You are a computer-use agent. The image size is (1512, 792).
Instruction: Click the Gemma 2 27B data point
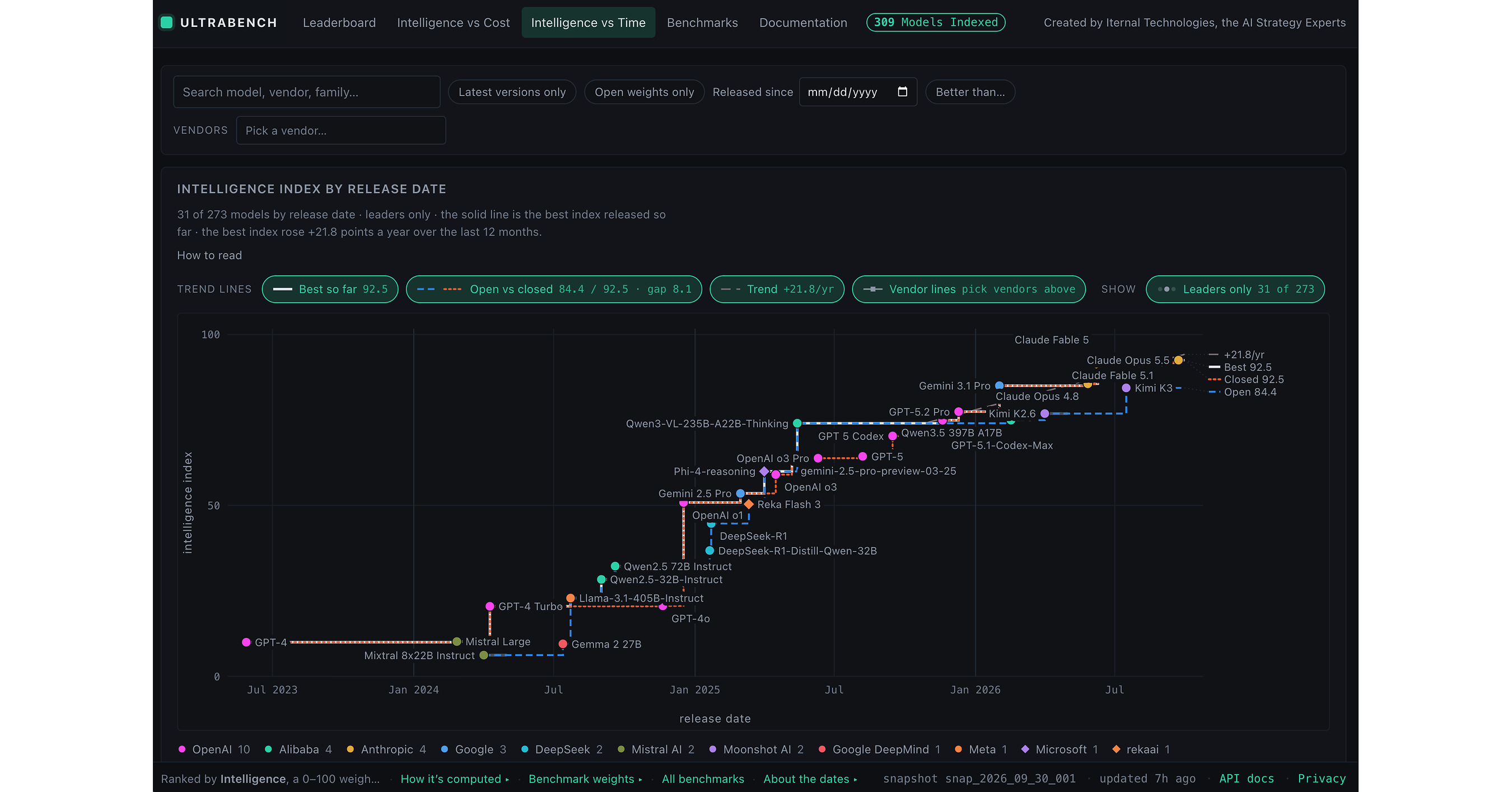[563, 644]
